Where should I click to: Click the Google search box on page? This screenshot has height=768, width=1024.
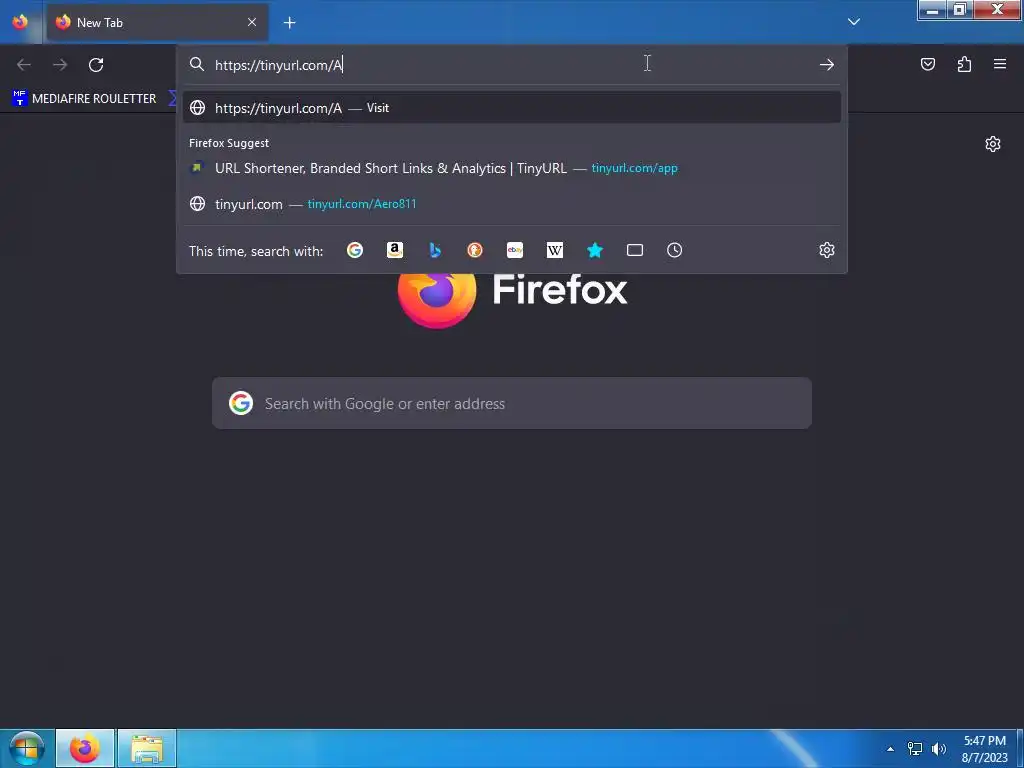coord(511,404)
